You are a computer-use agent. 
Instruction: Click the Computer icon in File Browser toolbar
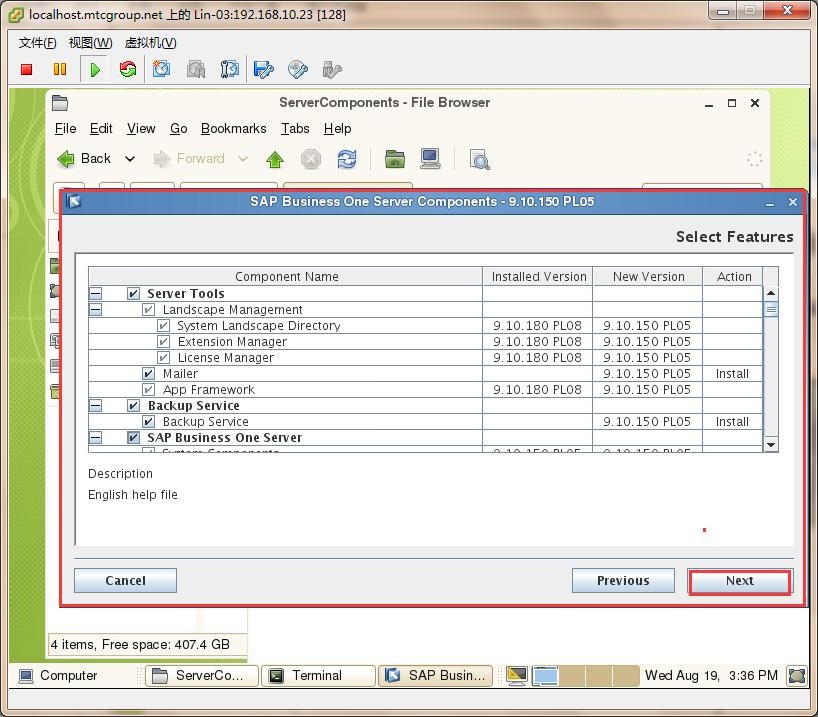(430, 159)
